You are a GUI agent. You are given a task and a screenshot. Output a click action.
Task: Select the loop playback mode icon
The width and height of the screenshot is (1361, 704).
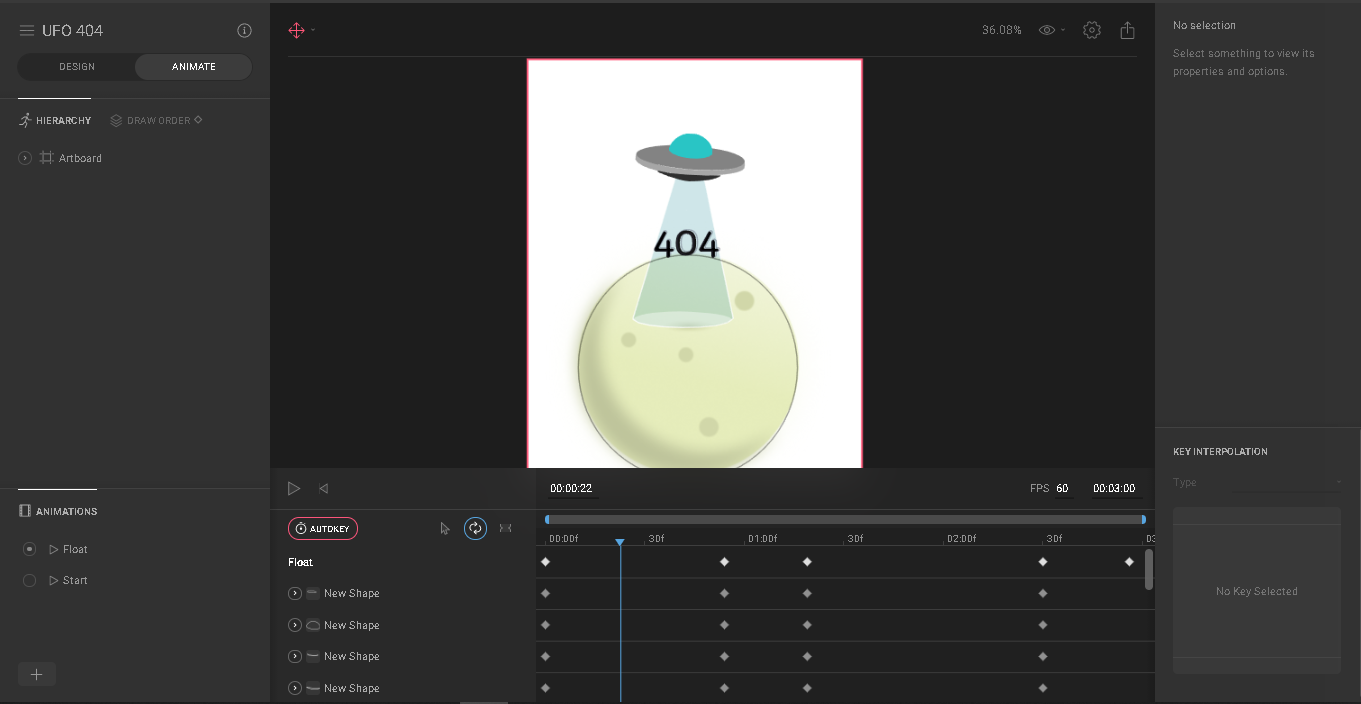click(474, 528)
